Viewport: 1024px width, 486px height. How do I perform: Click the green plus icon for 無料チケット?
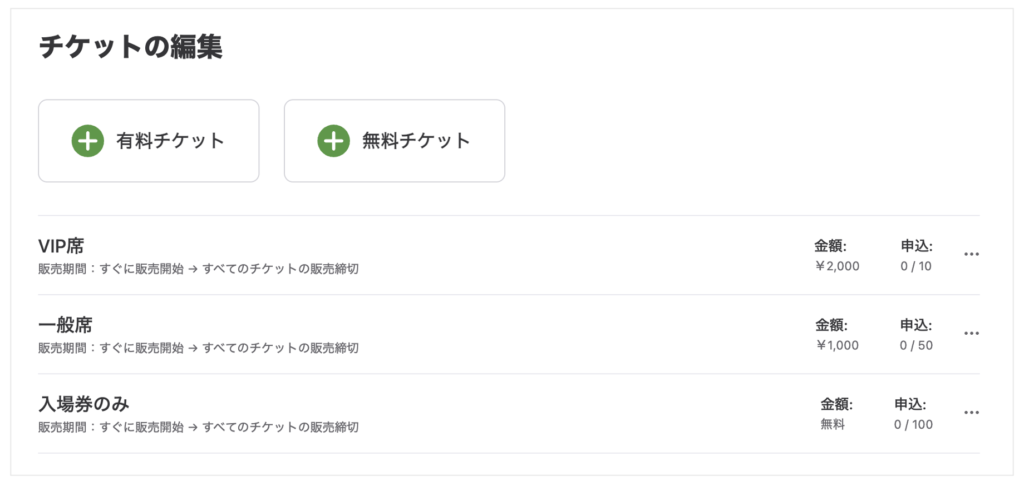333,141
